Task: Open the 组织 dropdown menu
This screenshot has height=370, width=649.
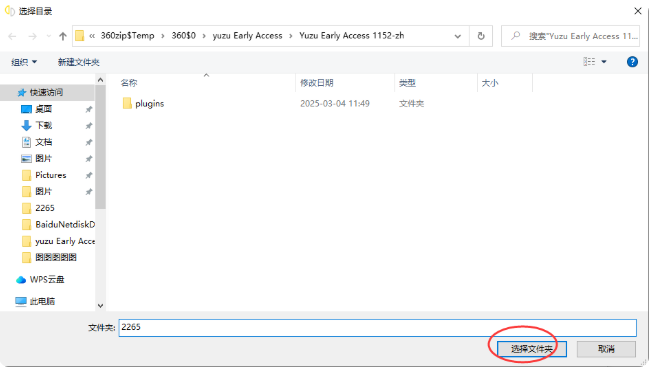Action: (x=24, y=62)
